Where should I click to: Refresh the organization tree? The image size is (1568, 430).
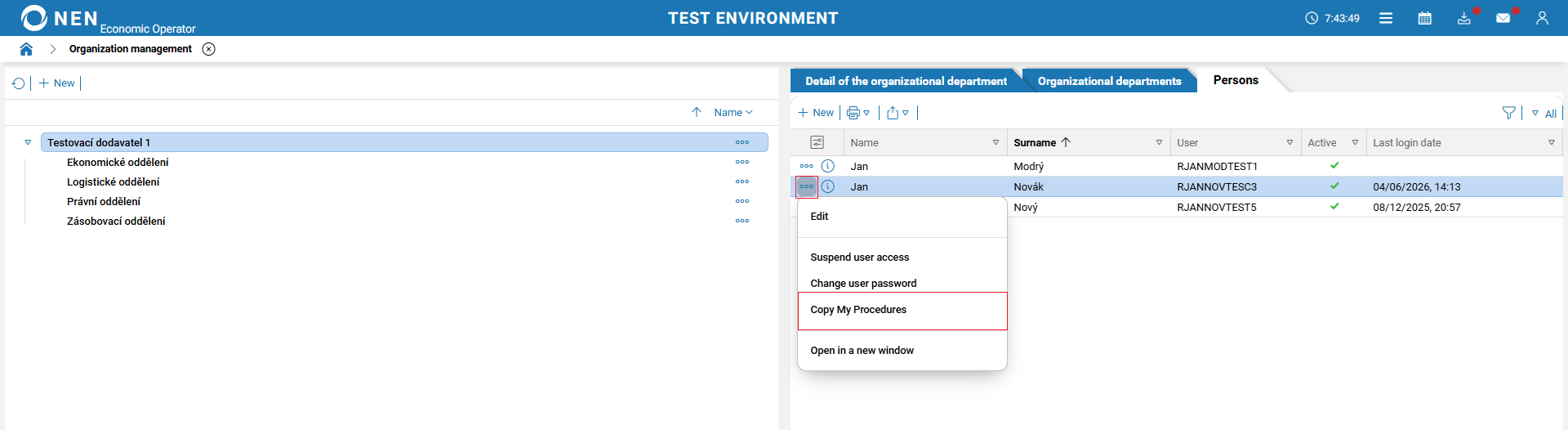tap(19, 83)
